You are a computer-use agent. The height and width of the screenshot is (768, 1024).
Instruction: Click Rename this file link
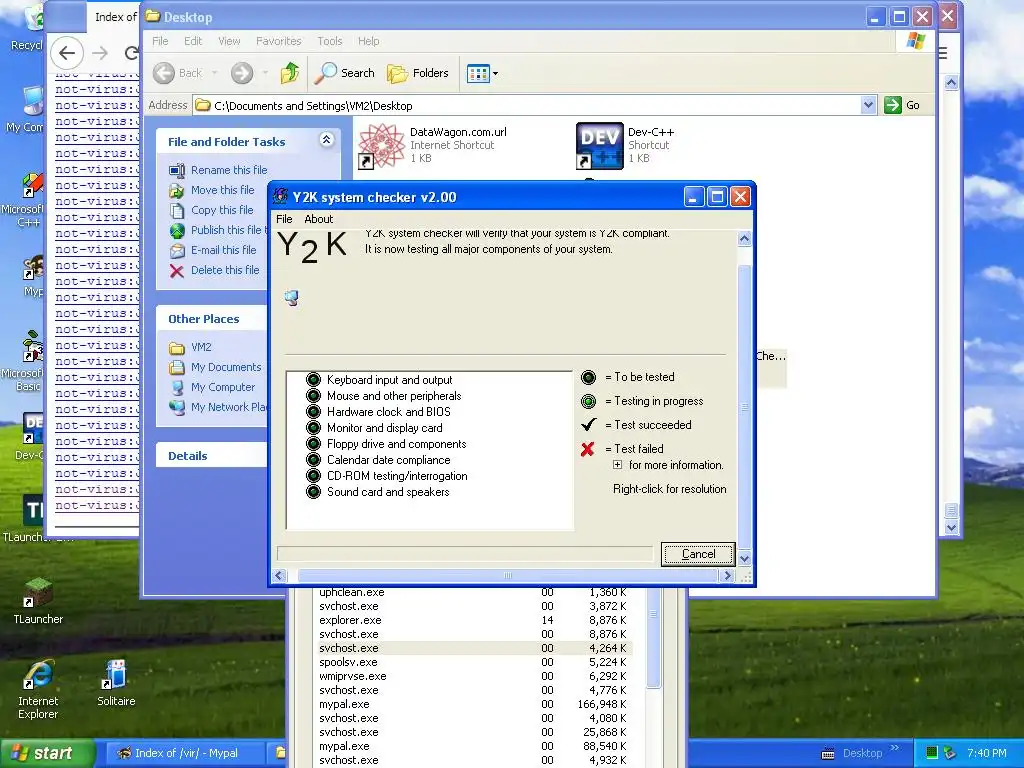click(229, 170)
